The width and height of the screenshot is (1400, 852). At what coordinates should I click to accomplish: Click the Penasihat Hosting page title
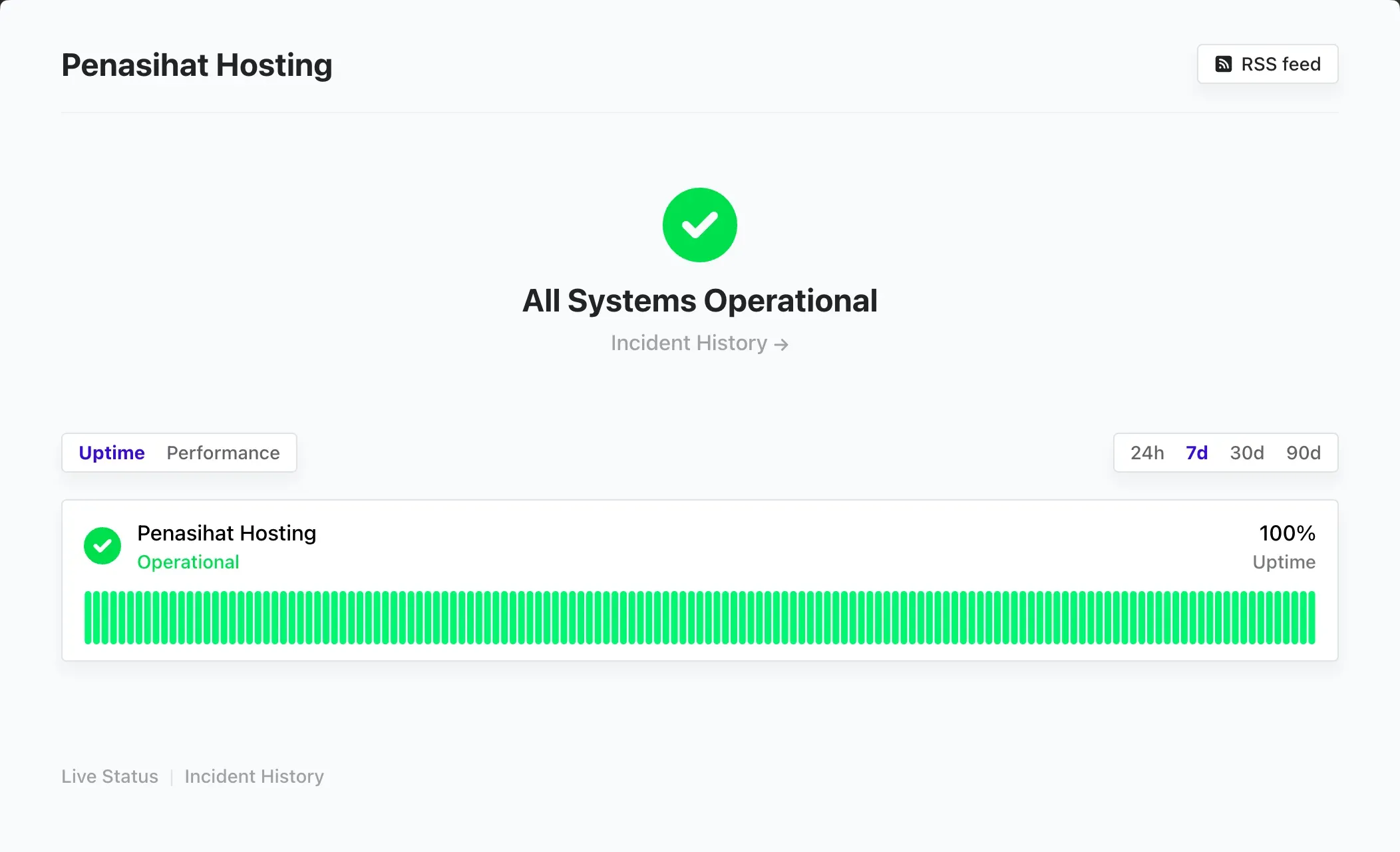197,65
